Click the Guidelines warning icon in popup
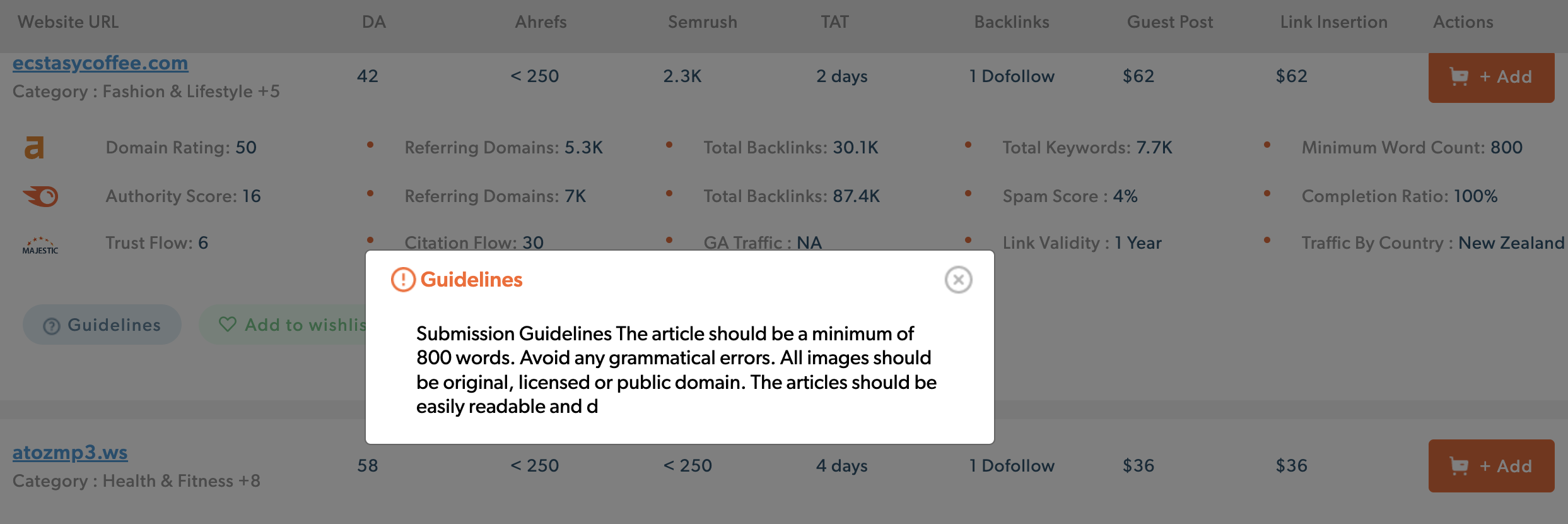 [x=403, y=280]
